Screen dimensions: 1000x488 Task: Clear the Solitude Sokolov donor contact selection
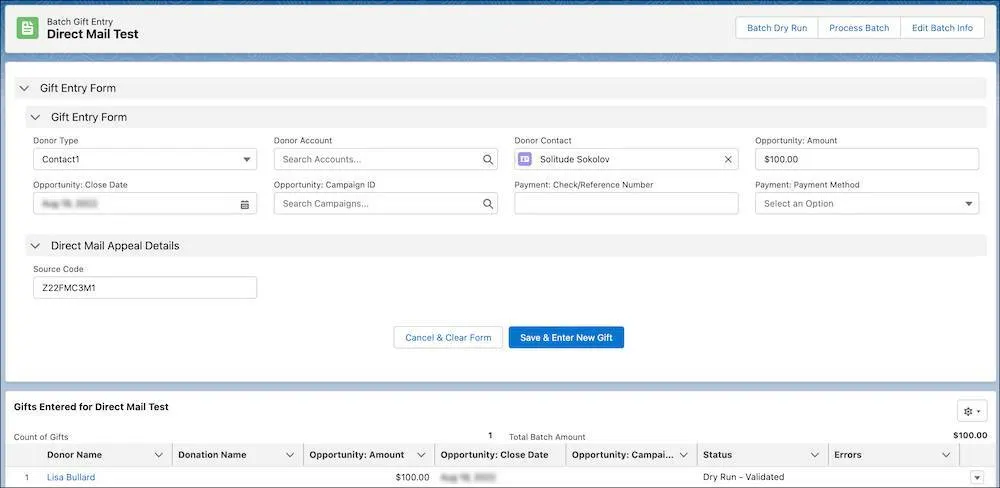click(728, 159)
